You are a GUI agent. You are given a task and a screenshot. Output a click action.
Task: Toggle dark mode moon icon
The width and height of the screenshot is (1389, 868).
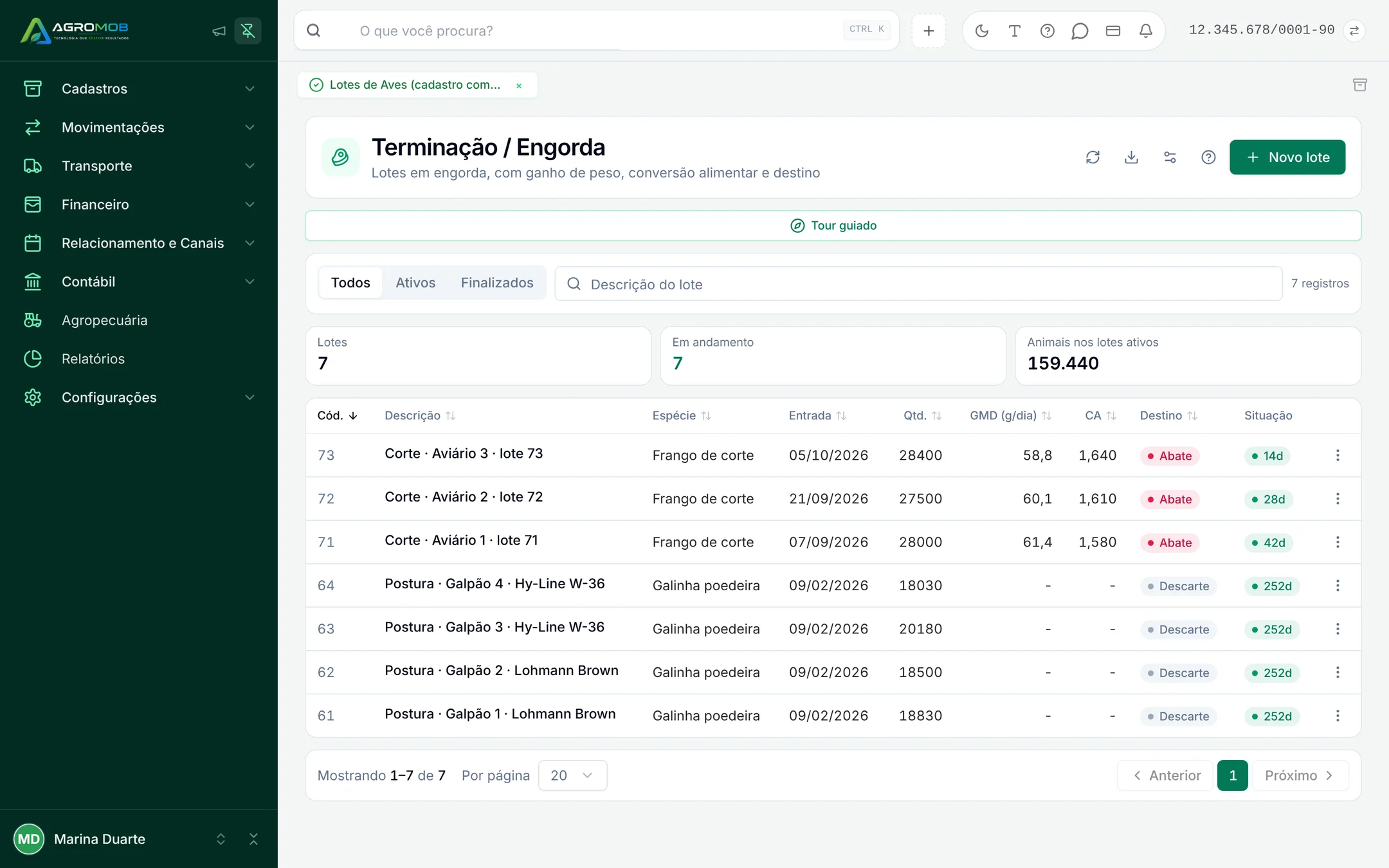coord(982,31)
